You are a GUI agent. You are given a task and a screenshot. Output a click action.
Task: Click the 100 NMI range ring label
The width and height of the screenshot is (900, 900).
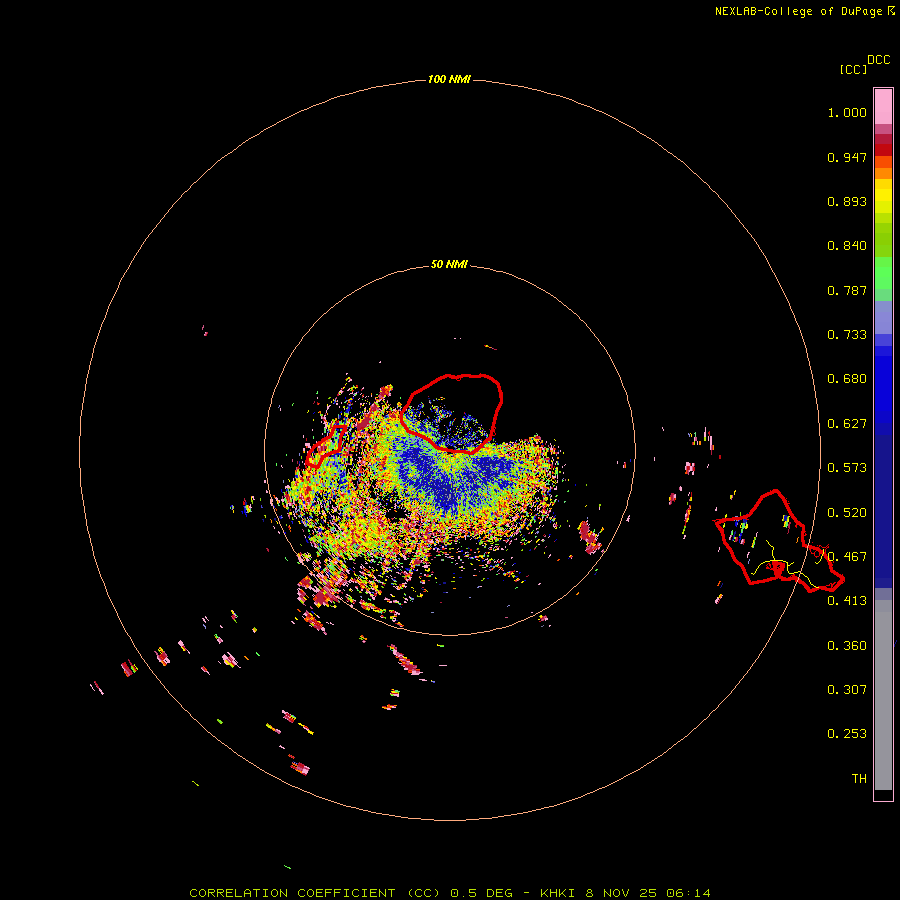point(449,79)
